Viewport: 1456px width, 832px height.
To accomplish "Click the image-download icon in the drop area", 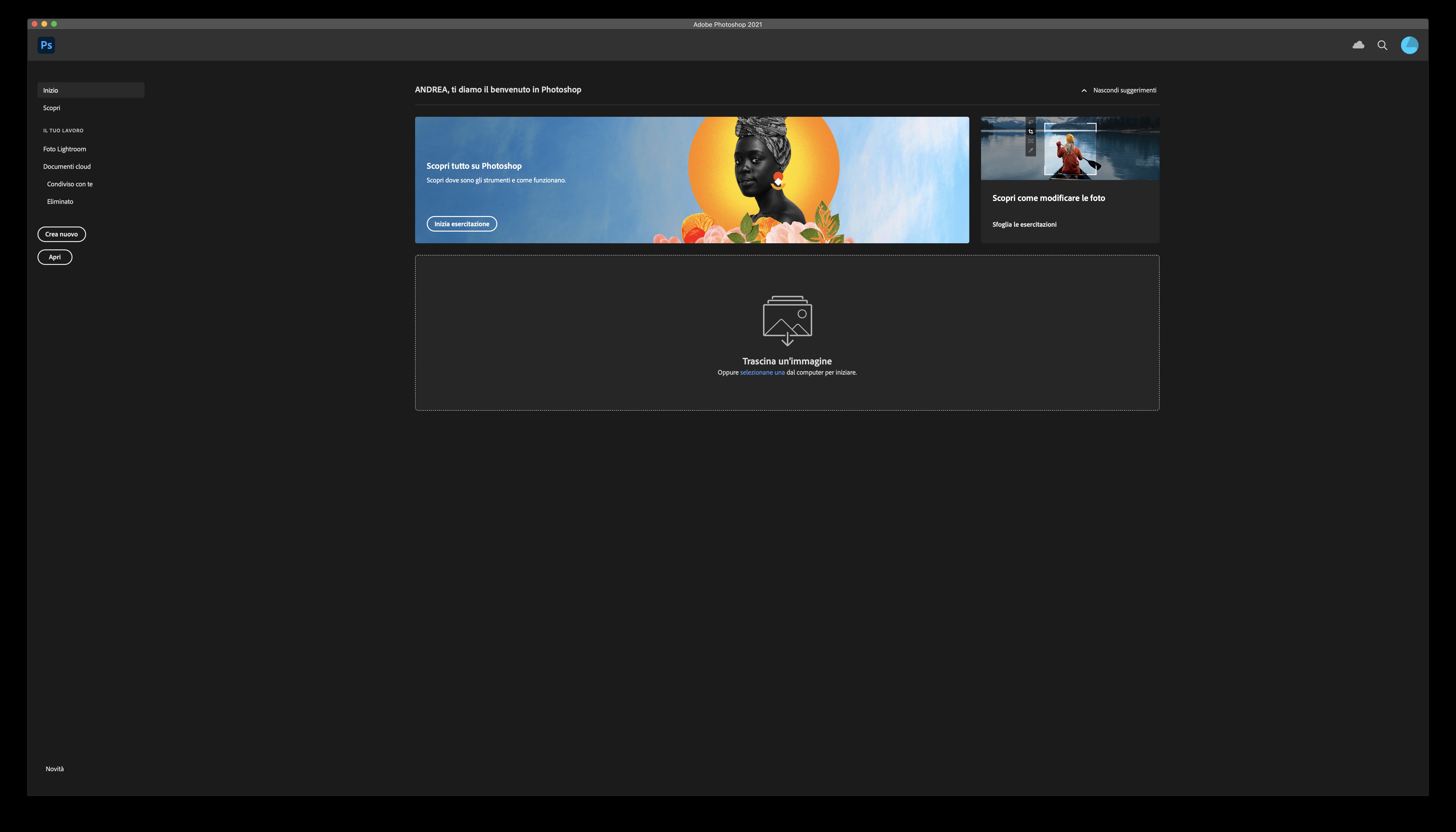I will pyautogui.click(x=787, y=320).
